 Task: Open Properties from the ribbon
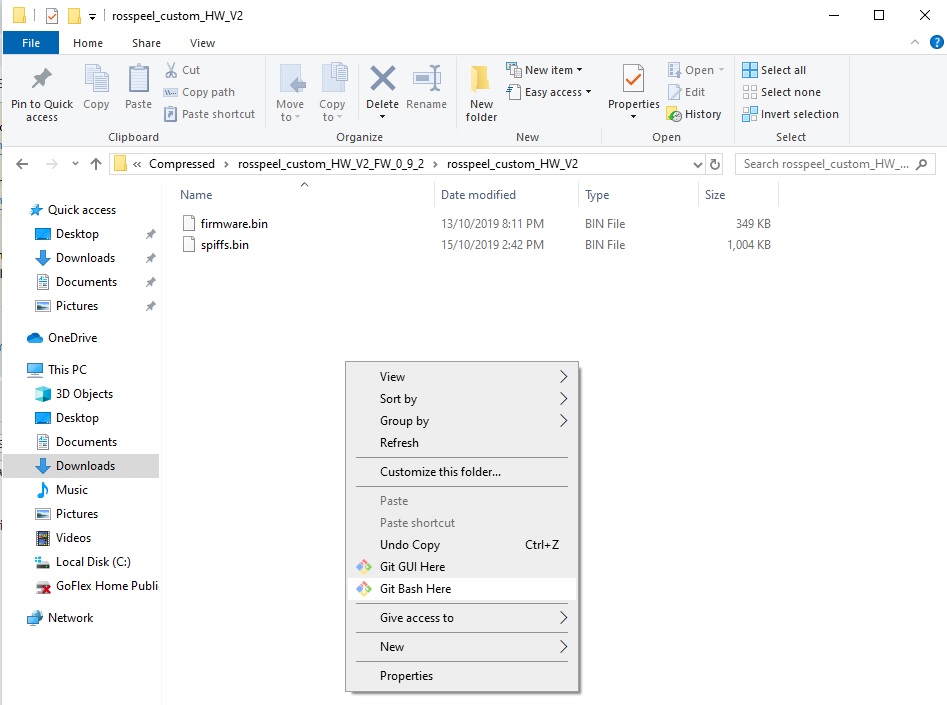[x=633, y=80]
